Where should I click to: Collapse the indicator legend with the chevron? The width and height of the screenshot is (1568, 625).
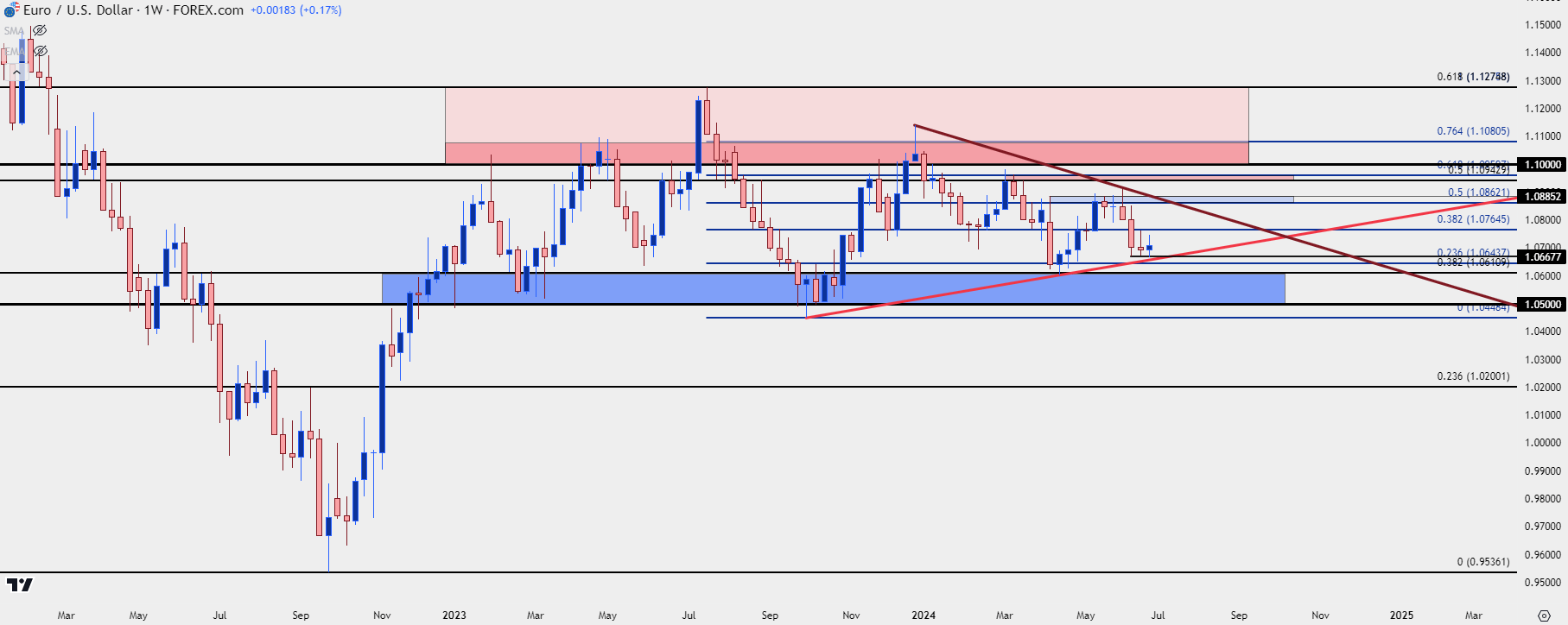pyautogui.click(x=16, y=72)
